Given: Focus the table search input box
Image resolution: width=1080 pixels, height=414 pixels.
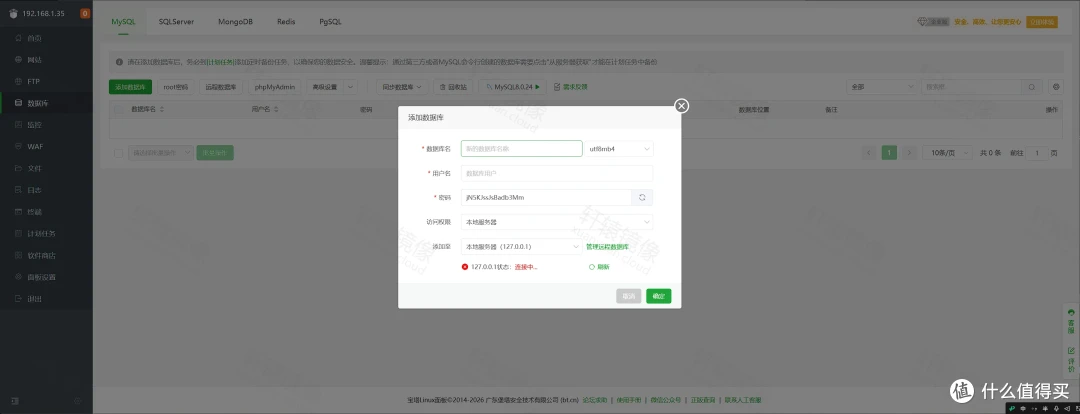Looking at the screenshot, I should (x=971, y=87).
